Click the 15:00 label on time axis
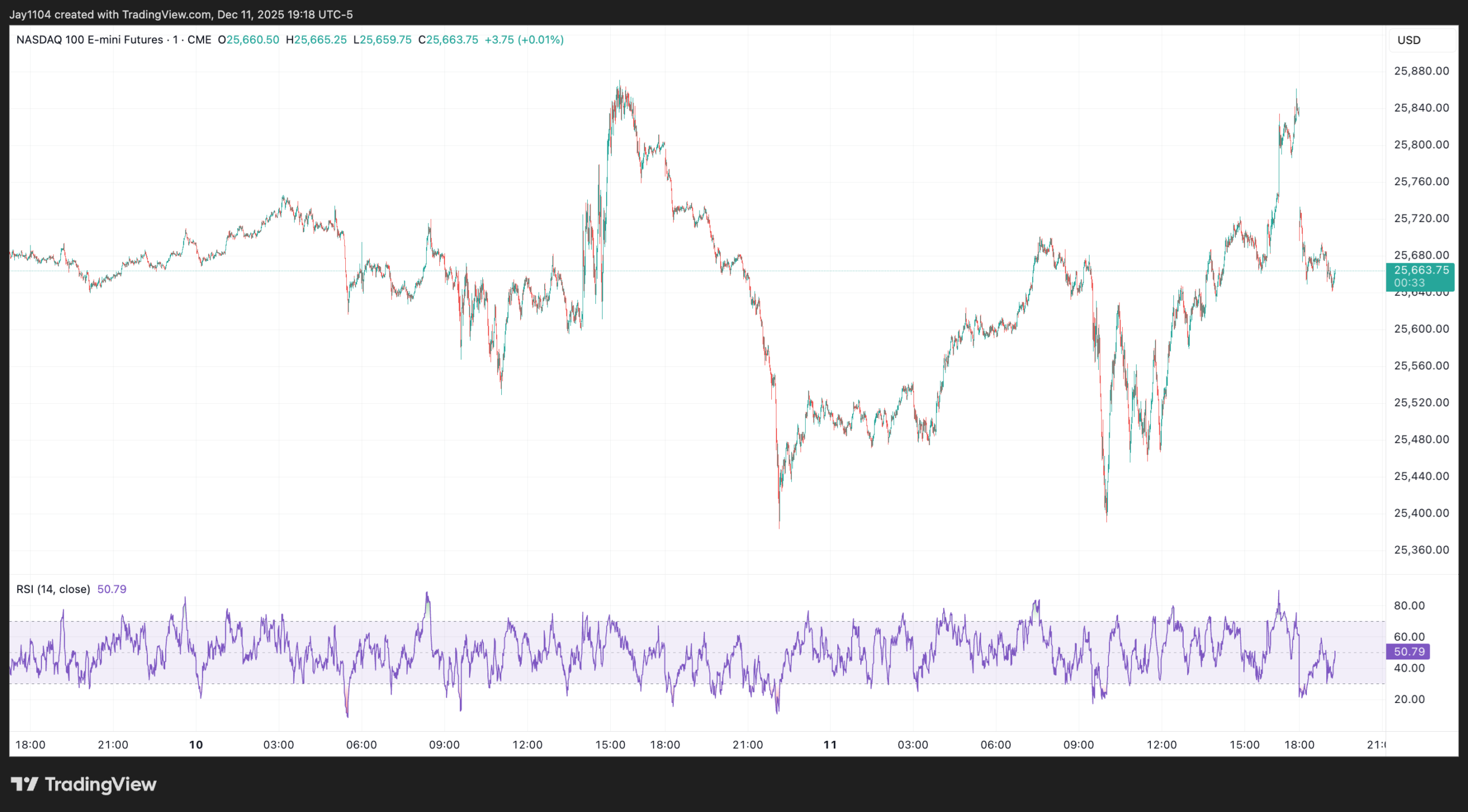 [610, 744]
